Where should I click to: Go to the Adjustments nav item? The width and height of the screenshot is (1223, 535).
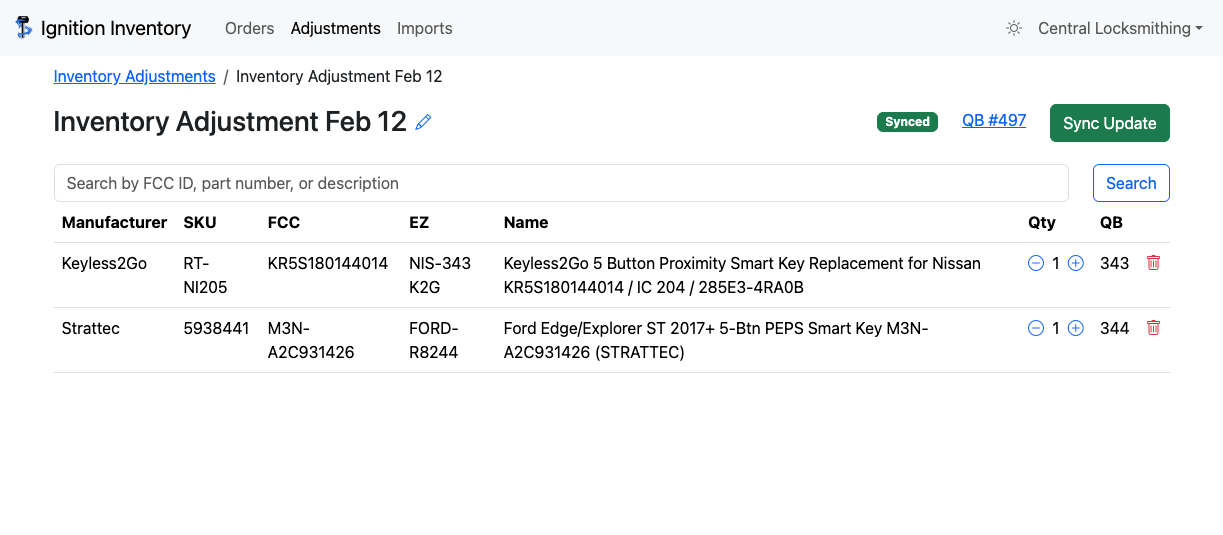335,28
